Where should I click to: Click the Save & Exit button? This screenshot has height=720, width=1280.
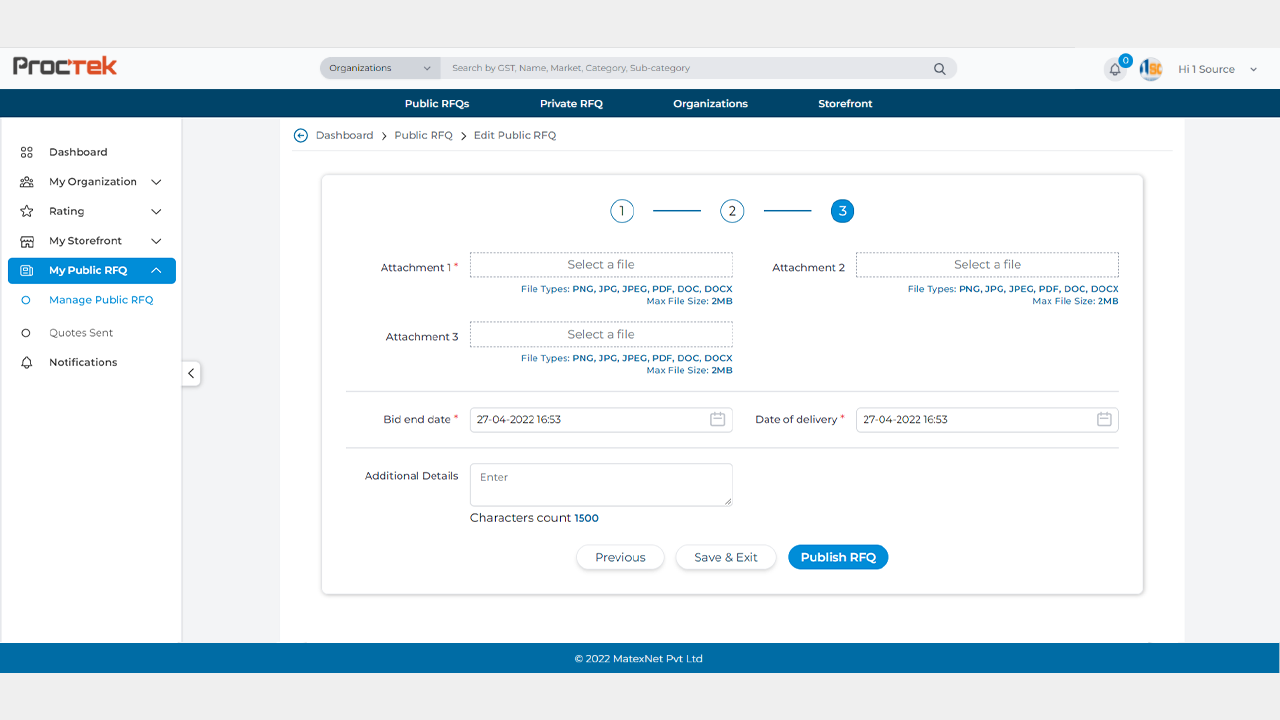[x=725, y=557]
